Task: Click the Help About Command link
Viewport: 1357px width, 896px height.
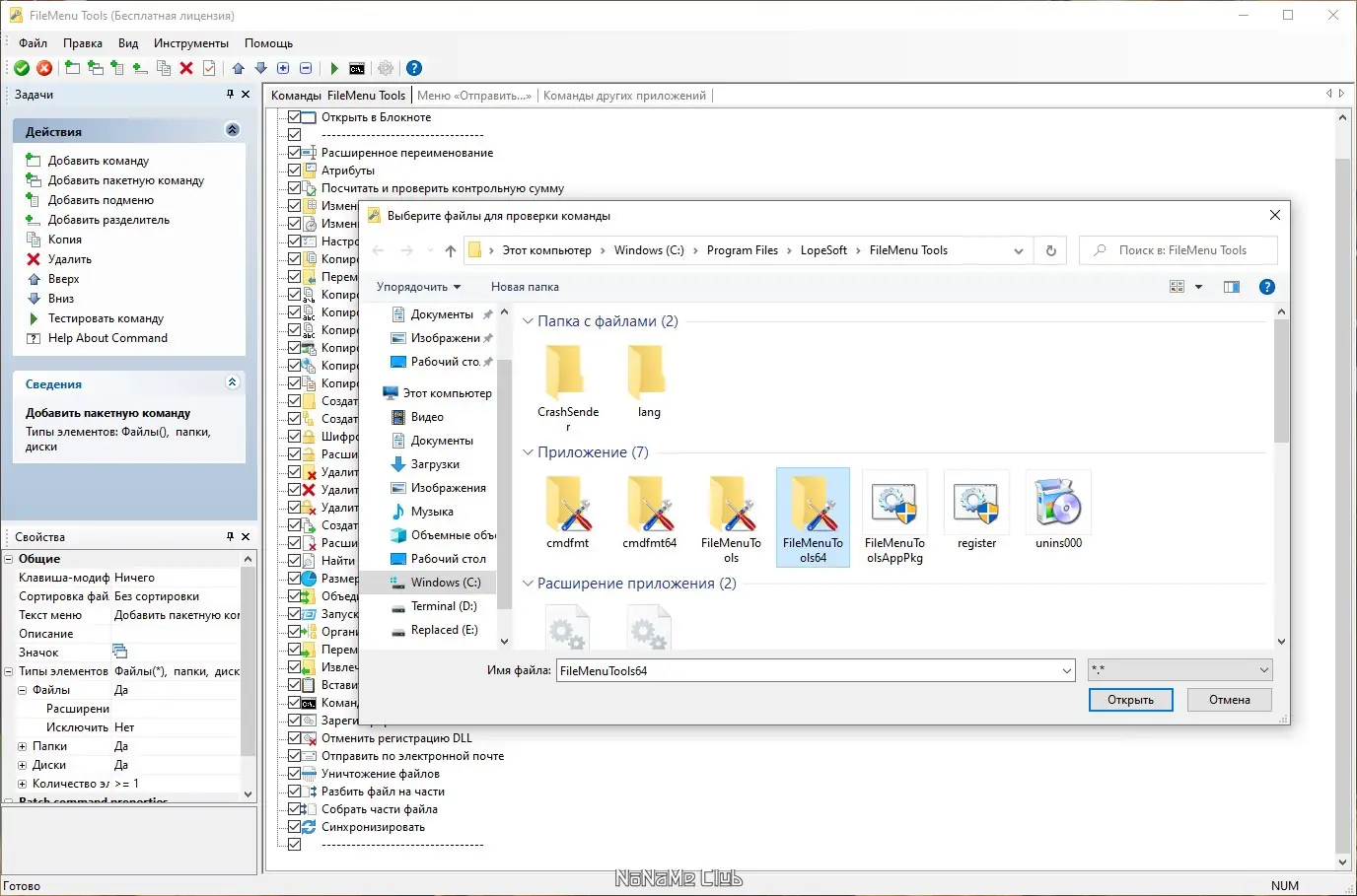Action: pos(107,338)
